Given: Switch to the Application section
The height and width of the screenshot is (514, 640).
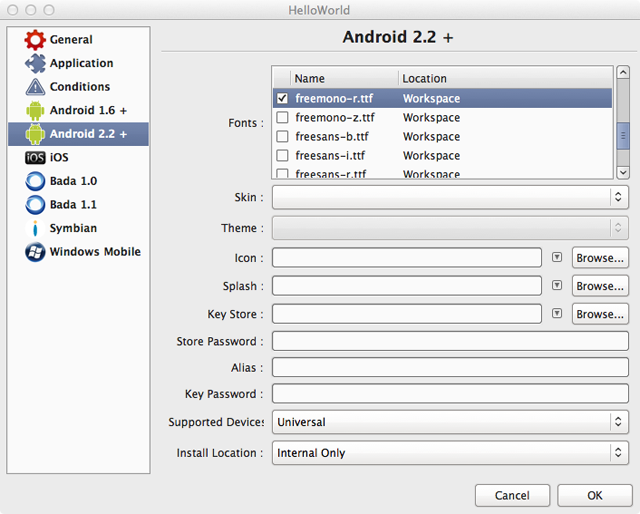Looking at the screenshot, I should tap(78, 63).
